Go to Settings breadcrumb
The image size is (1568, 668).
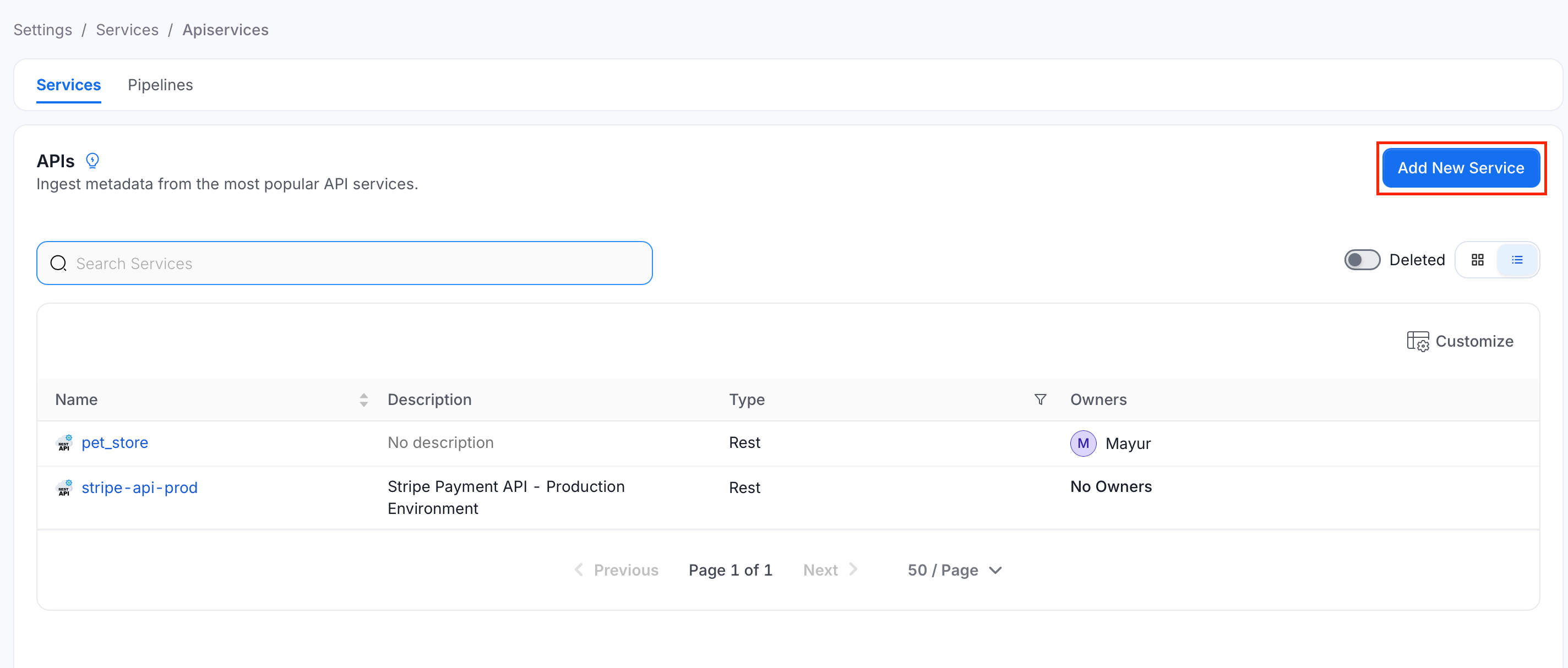click(42, 30)
